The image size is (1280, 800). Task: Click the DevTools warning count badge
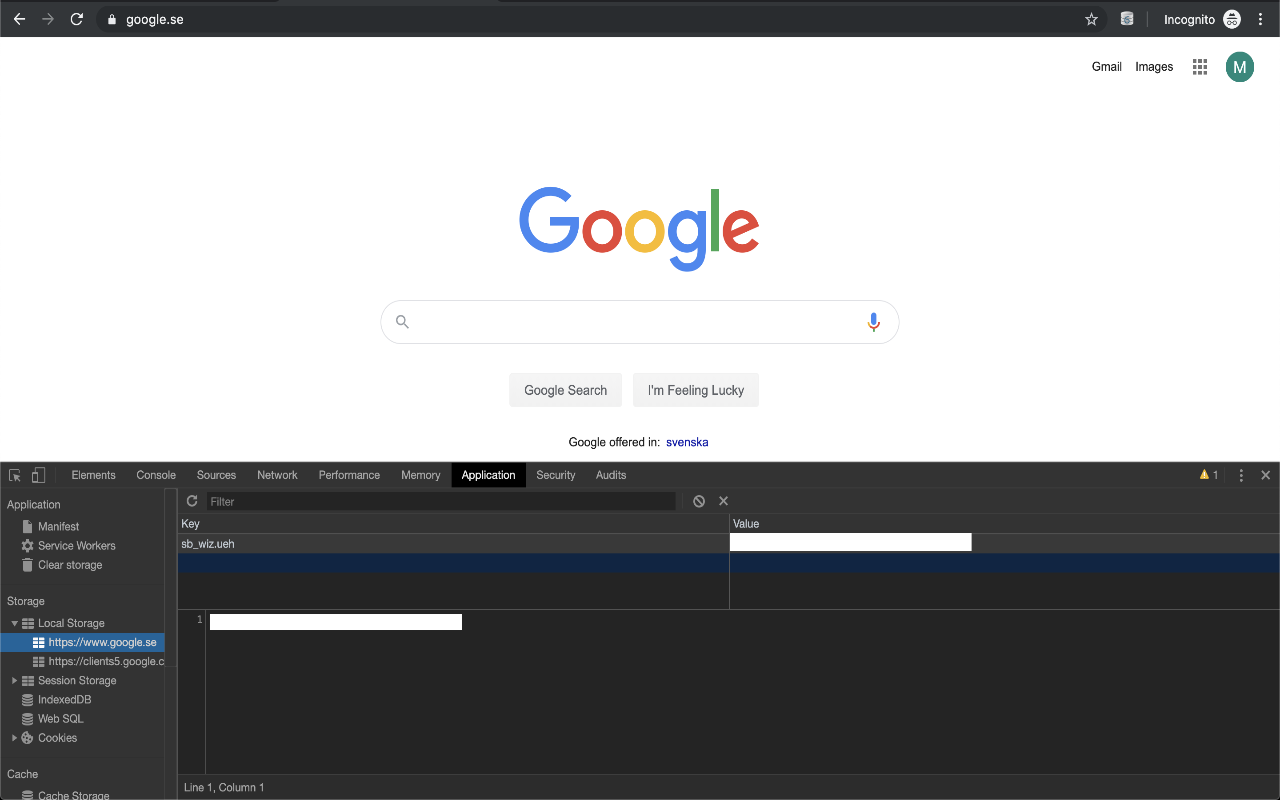1209,475
